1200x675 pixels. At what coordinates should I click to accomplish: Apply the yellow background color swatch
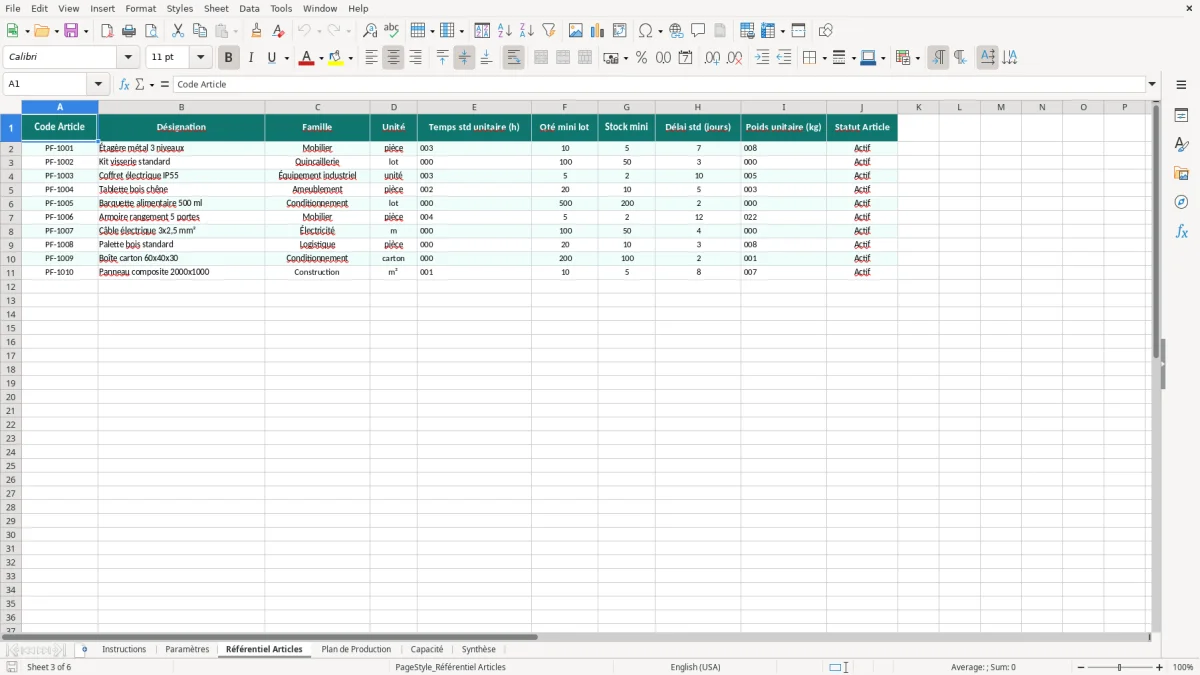tap(336, 58)
